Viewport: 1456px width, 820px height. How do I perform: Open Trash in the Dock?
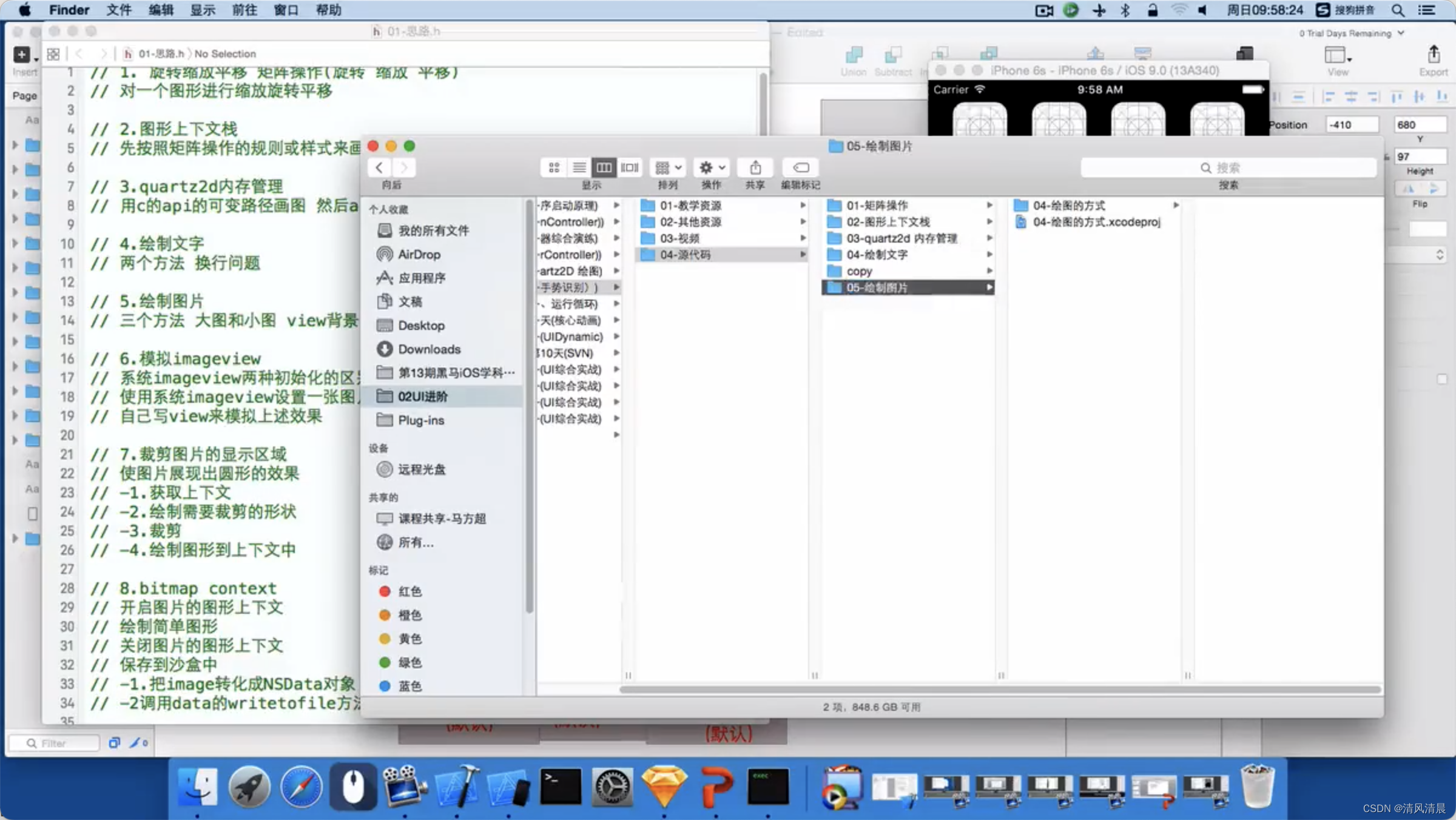[1258, 787]
